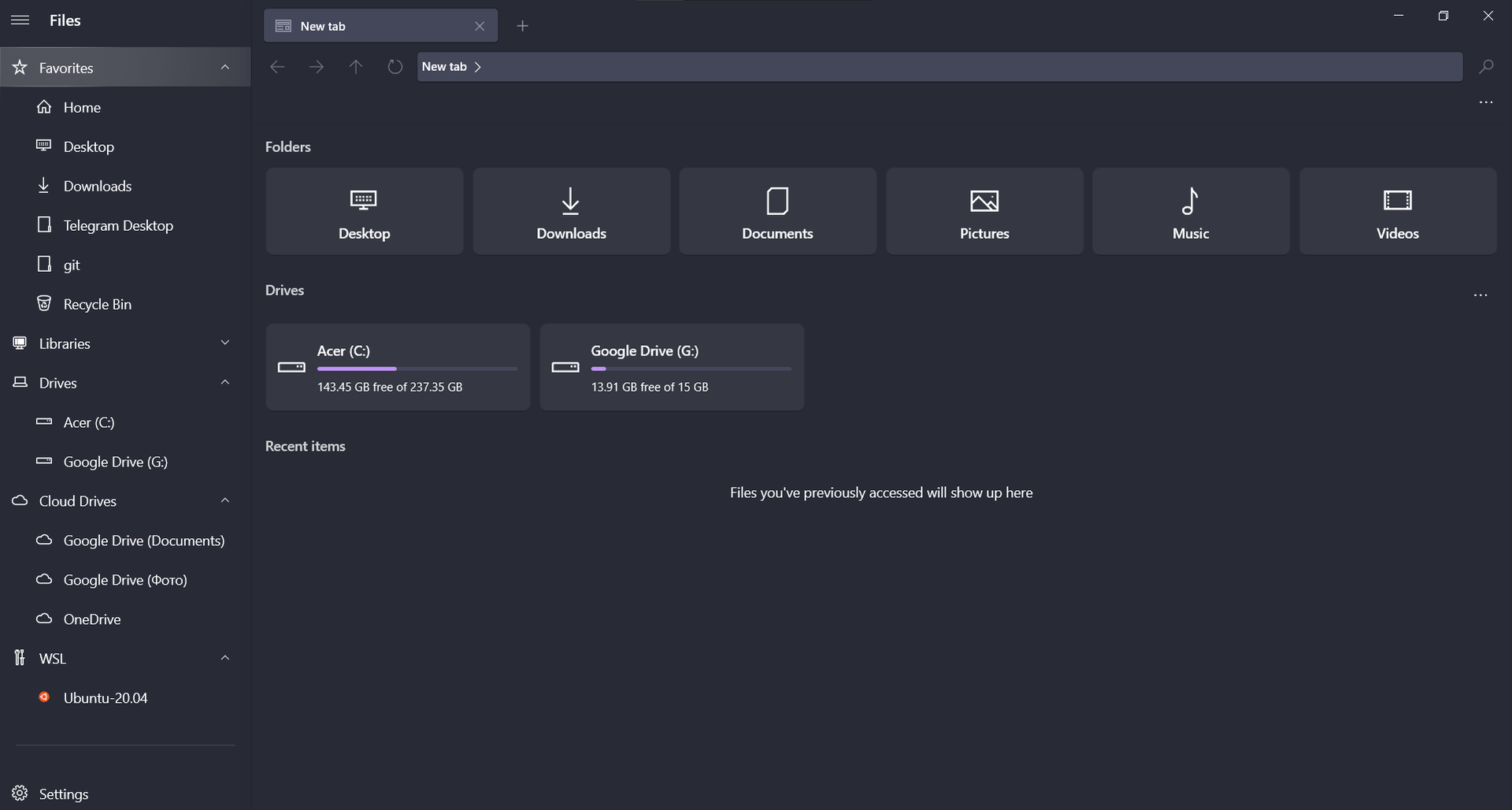Open the Videos folder widget
The image size is (1512, 810).
coord(1397,210)
